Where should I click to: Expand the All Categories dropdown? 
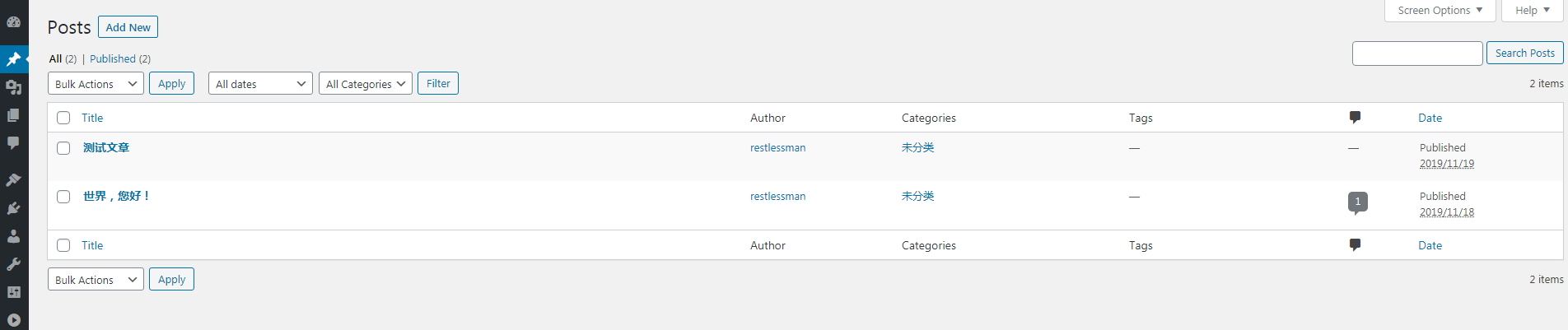[366, 83]
